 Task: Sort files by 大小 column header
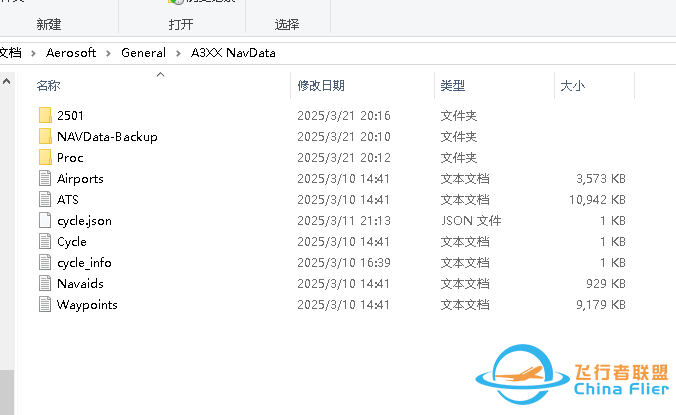[x=573, y=86]
